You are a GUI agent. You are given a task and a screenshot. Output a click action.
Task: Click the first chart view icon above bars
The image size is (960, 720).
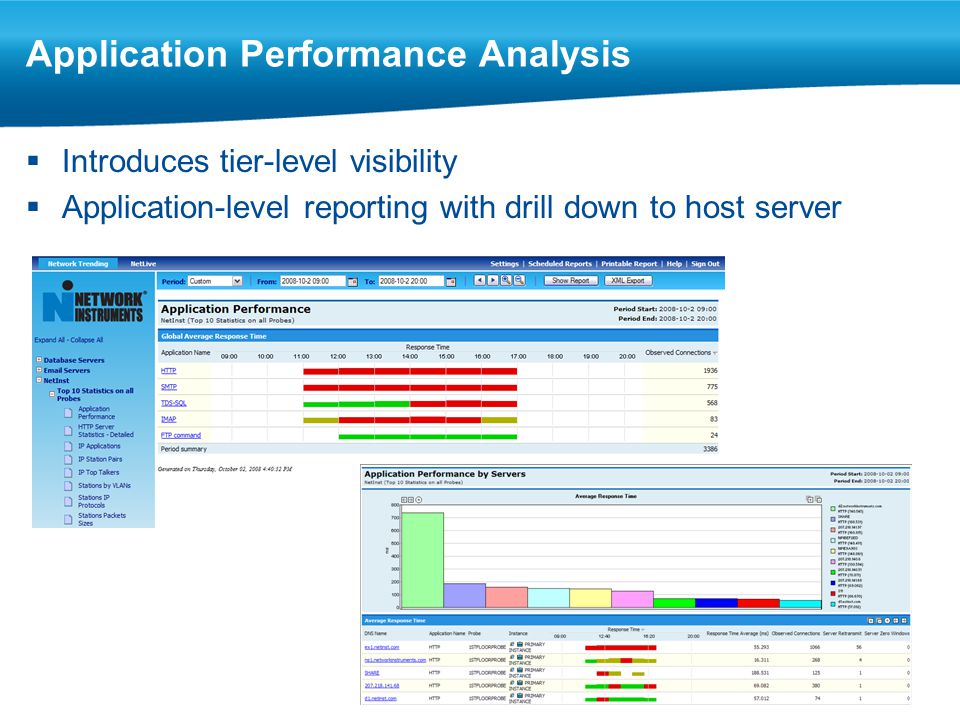[x=404, y=500]
